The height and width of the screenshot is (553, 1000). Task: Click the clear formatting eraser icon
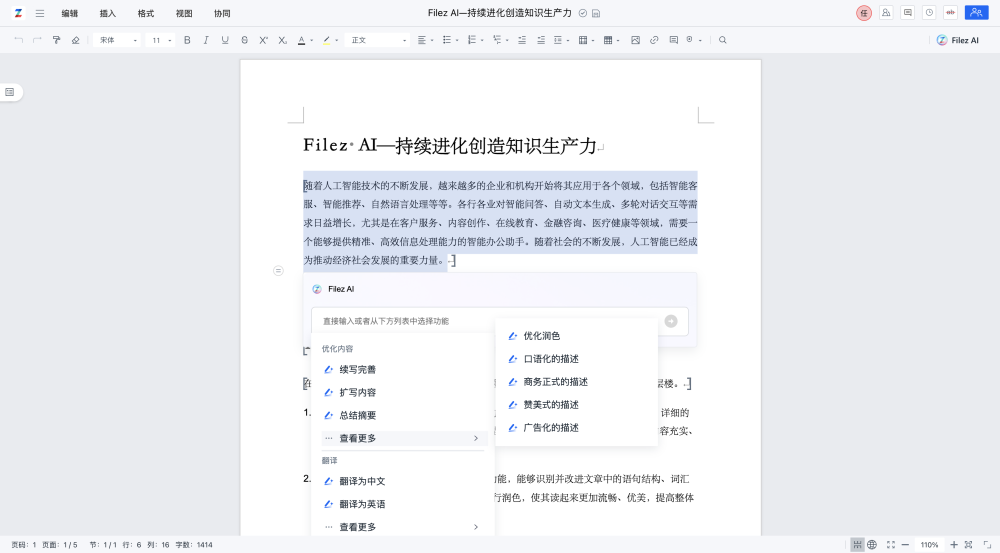tap(75, 40)
